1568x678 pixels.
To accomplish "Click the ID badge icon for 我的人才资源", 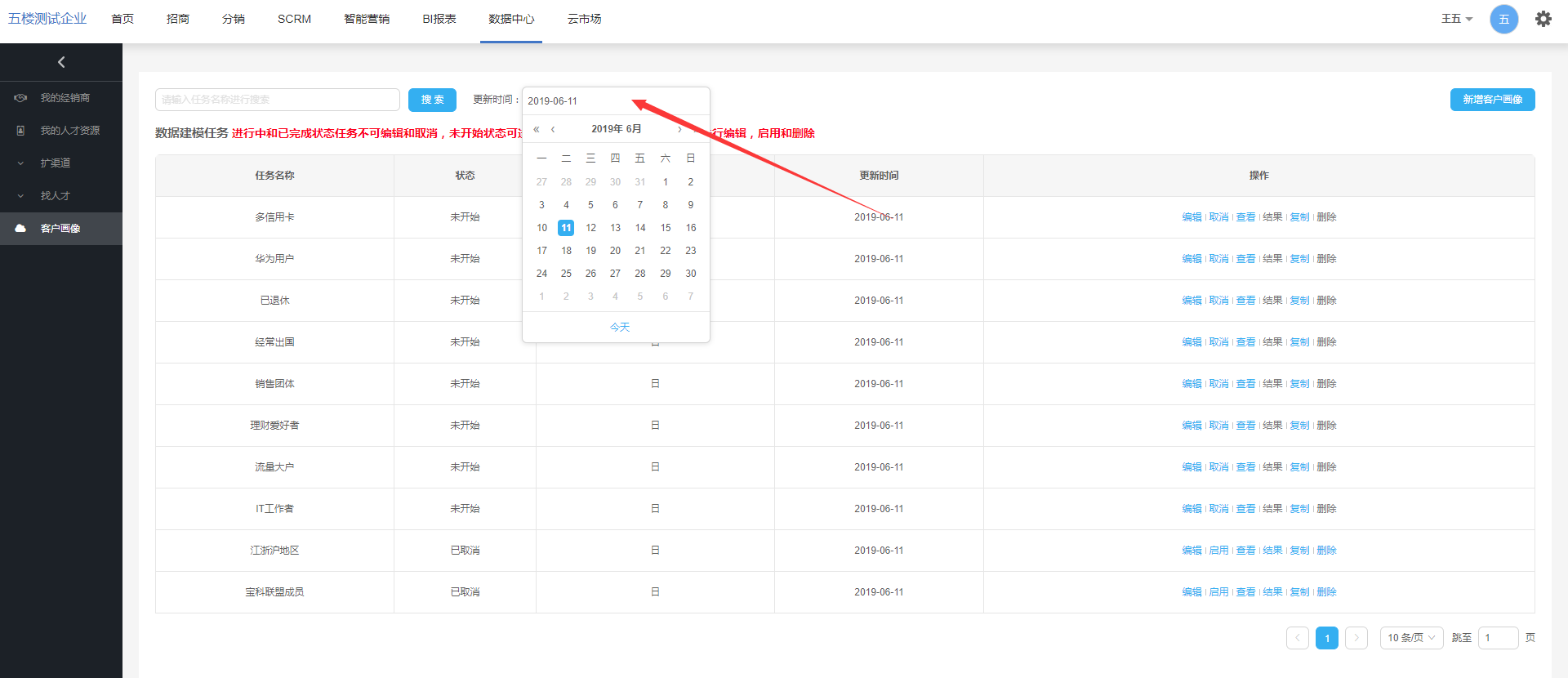I will (21, 131).
